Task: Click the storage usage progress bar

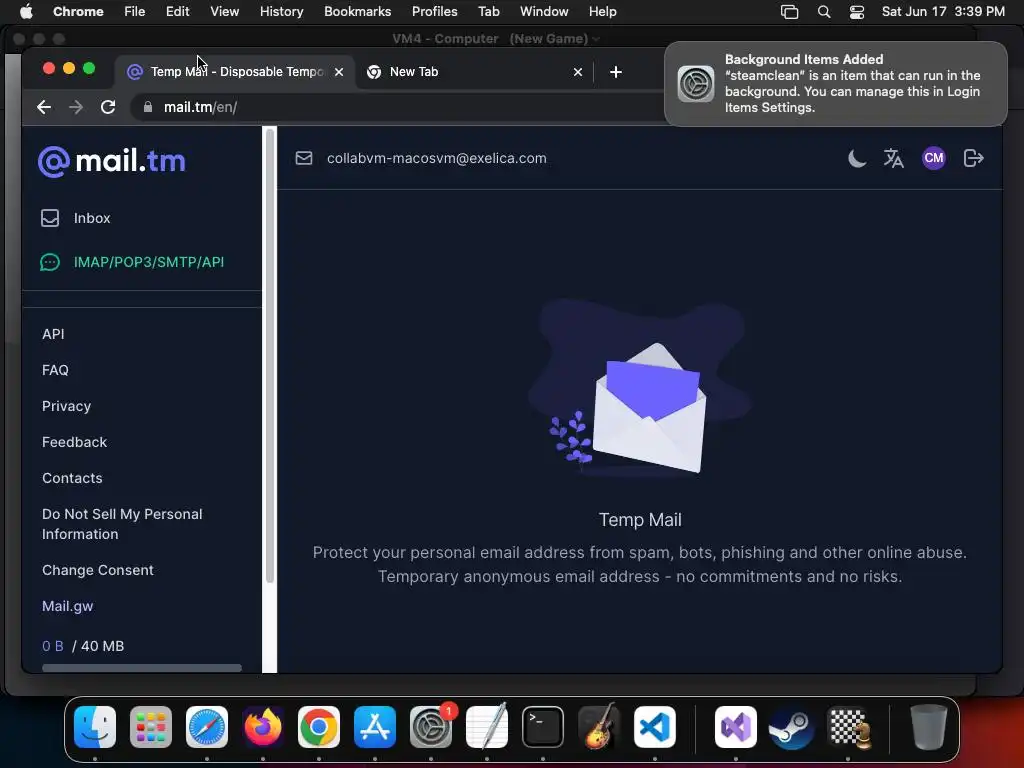Action: (142, 667)
